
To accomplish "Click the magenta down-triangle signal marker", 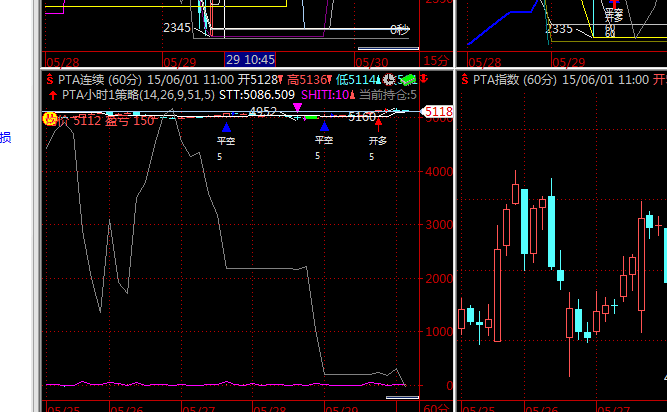I will (297, 106).
